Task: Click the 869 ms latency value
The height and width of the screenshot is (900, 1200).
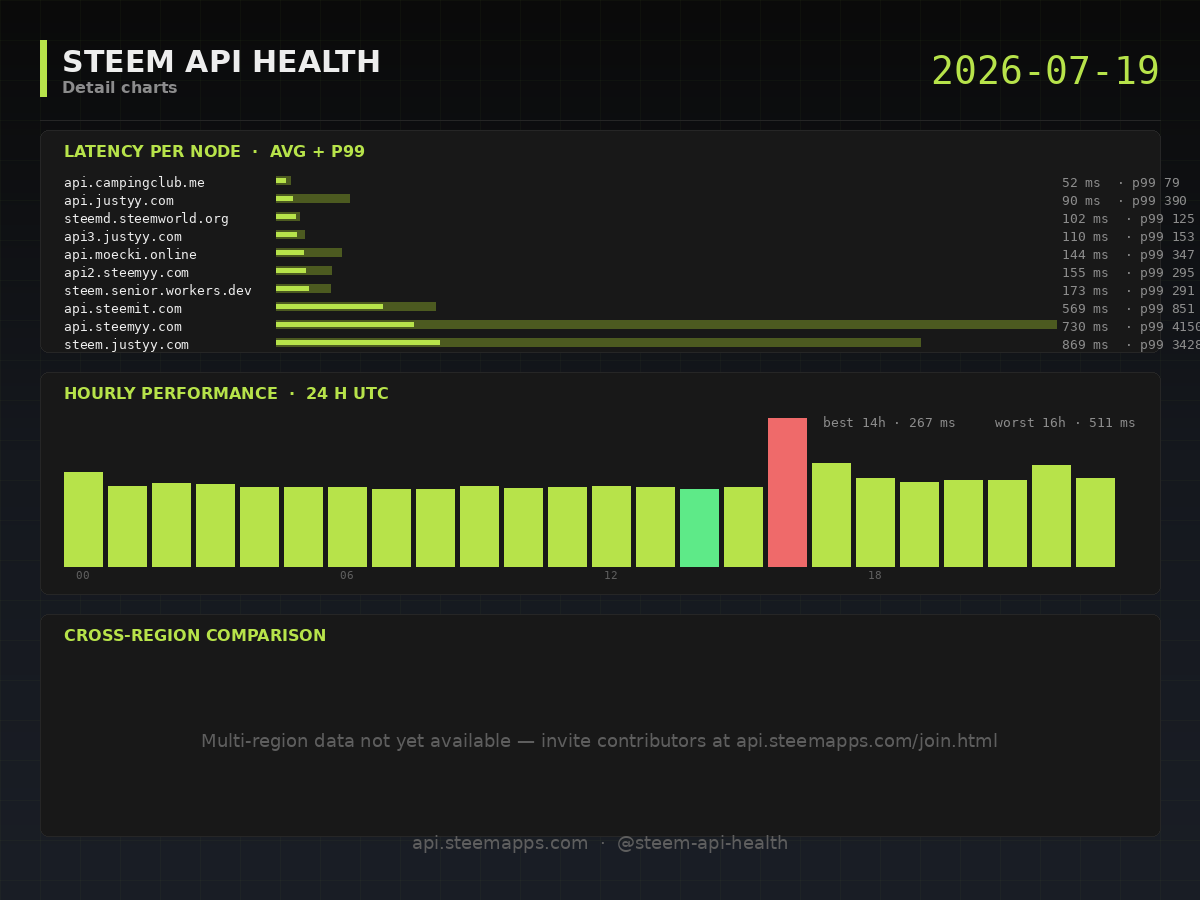Action: (x=1085, y=345)
